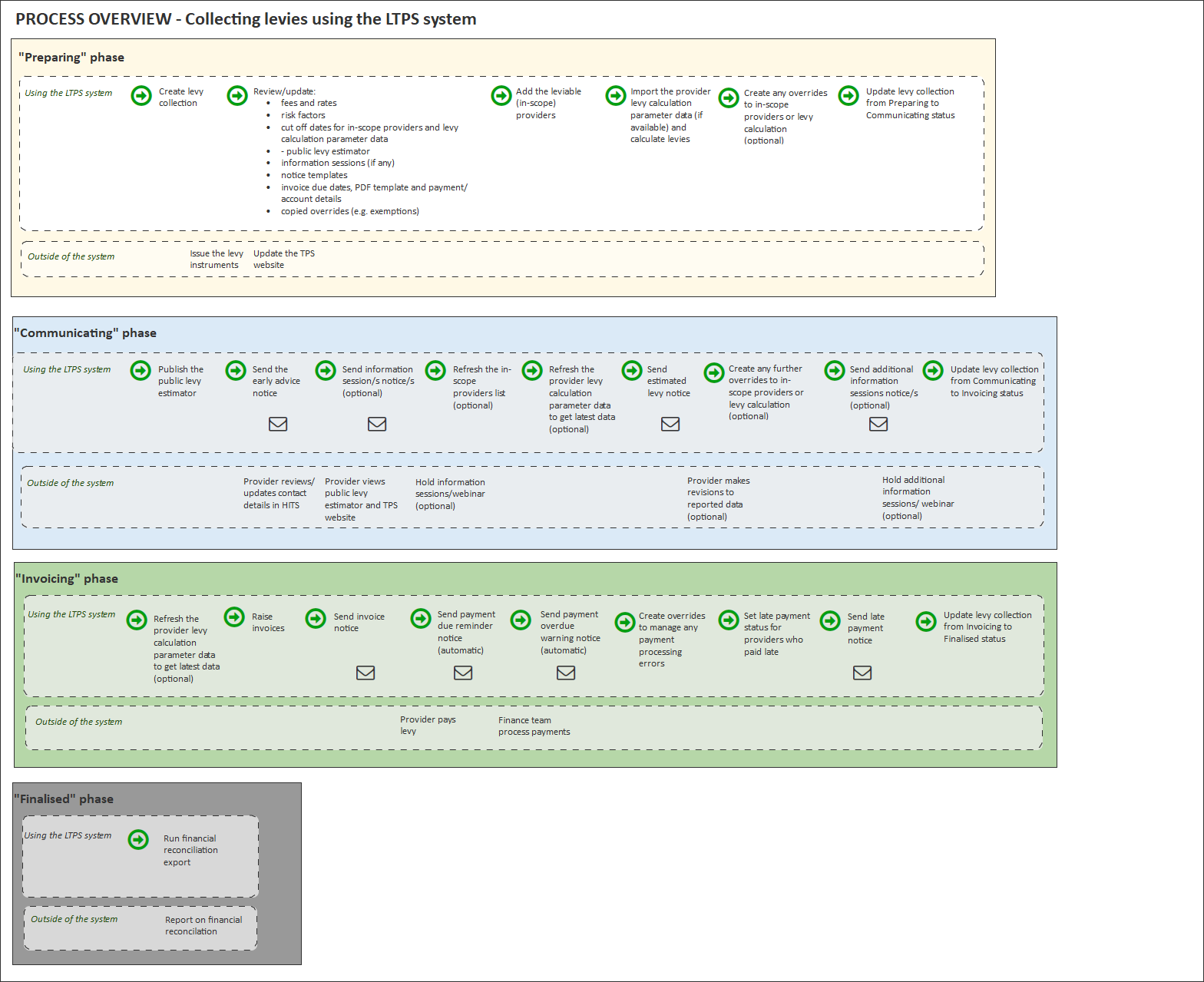Click arrow icon beside Create any overrides to in-scope
The image size is (1204, 982).
coord(729,98)
